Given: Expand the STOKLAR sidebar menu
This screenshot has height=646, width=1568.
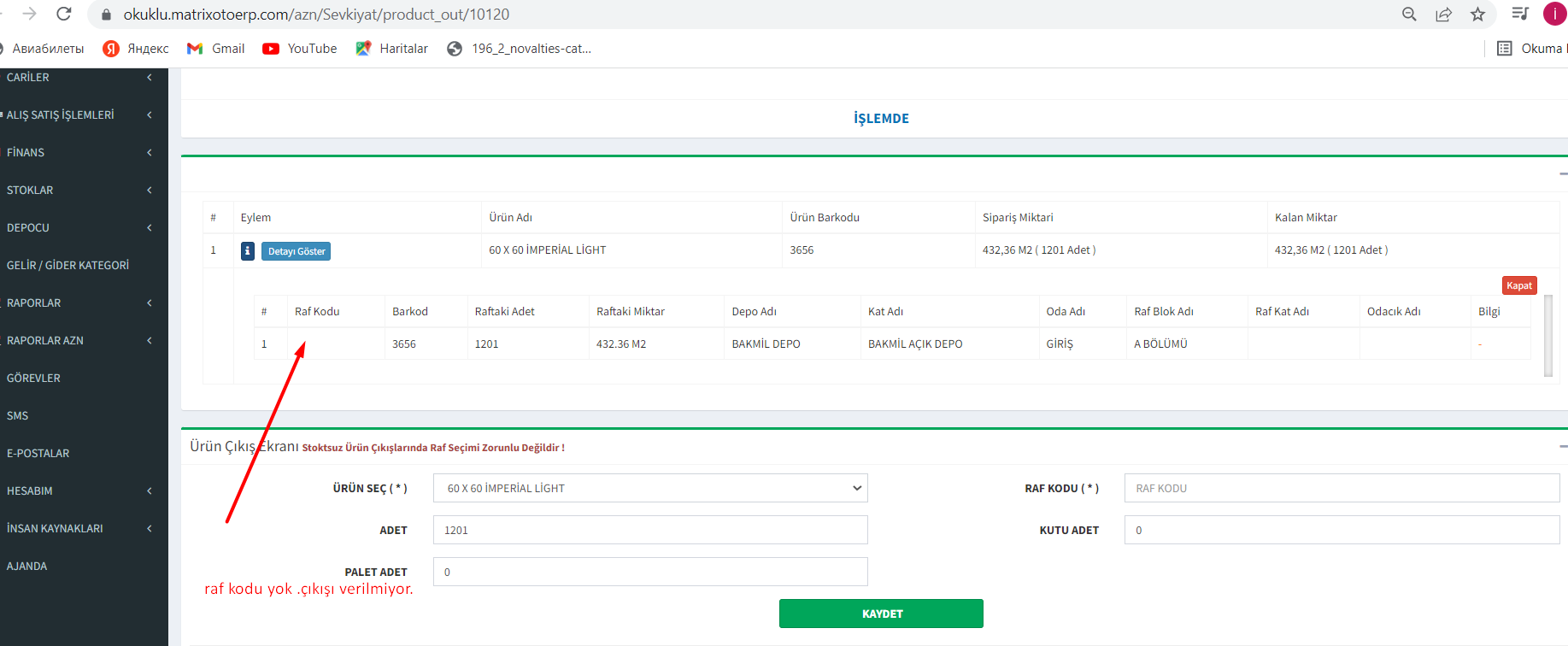Looking at the screenshot, I should [x=81, y=190].
